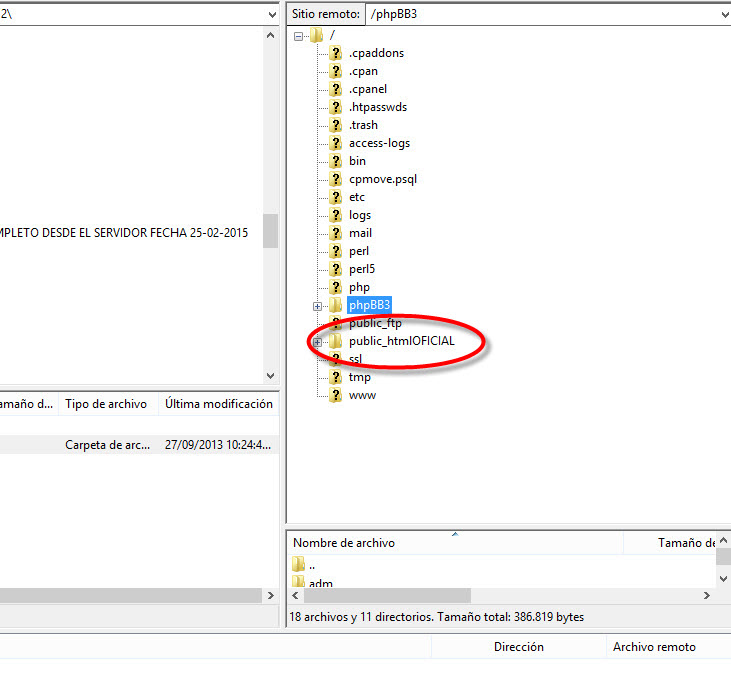Click the parent directory '..' folder icon

click(299, 565)
